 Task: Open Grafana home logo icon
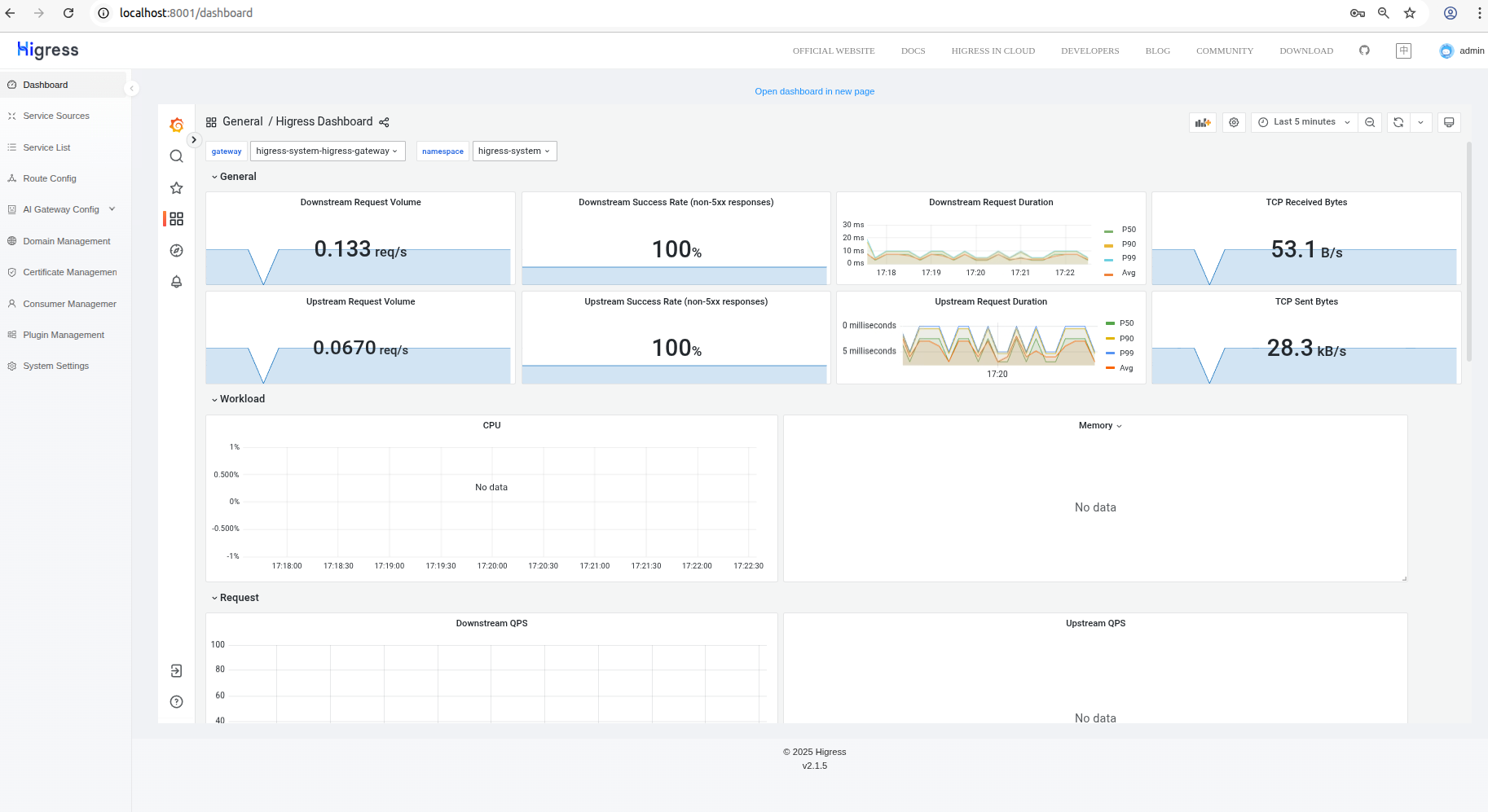pyautogui.click(x=176, y=125)
